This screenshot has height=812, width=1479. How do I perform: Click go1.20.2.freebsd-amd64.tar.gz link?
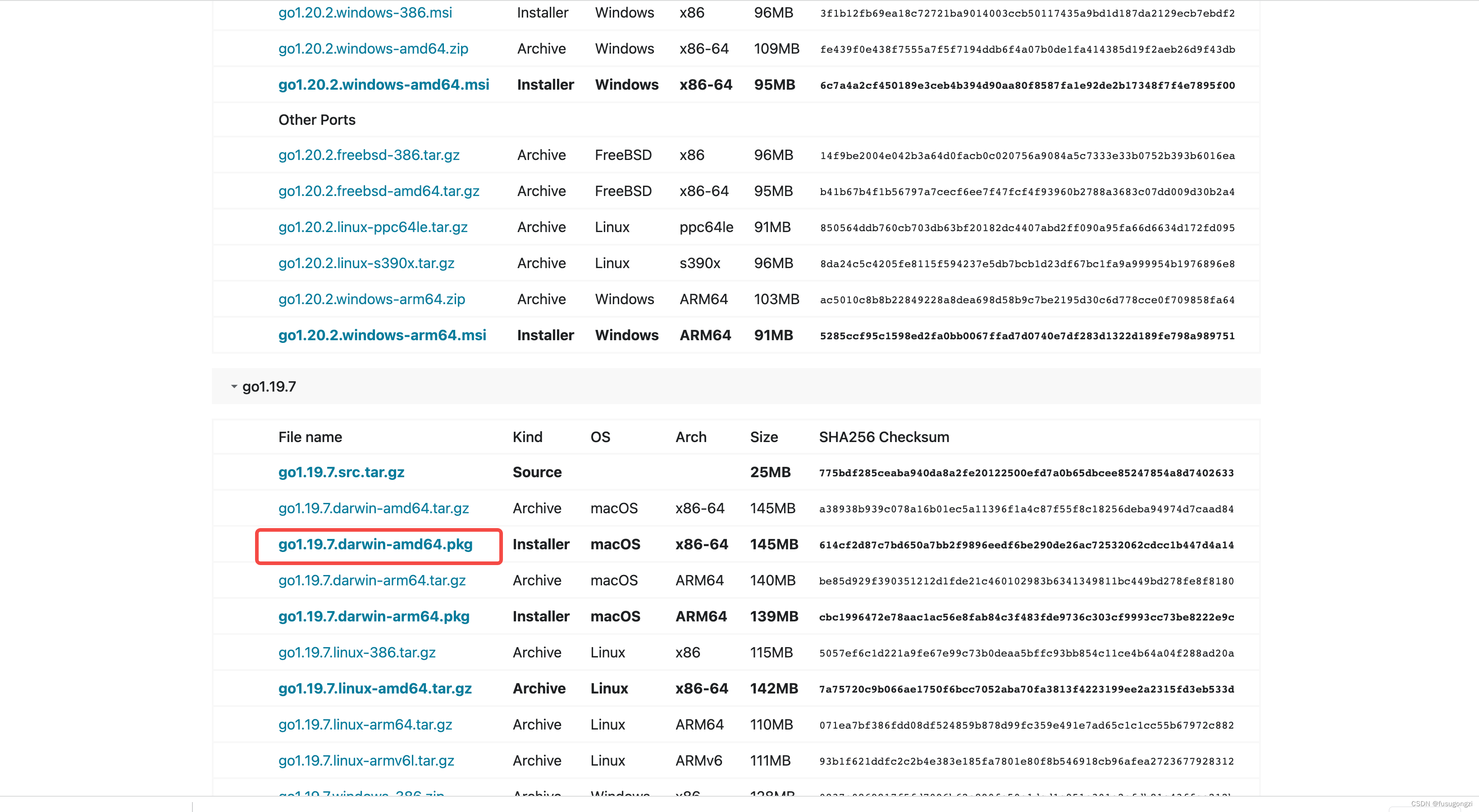(x=379, y=191)
